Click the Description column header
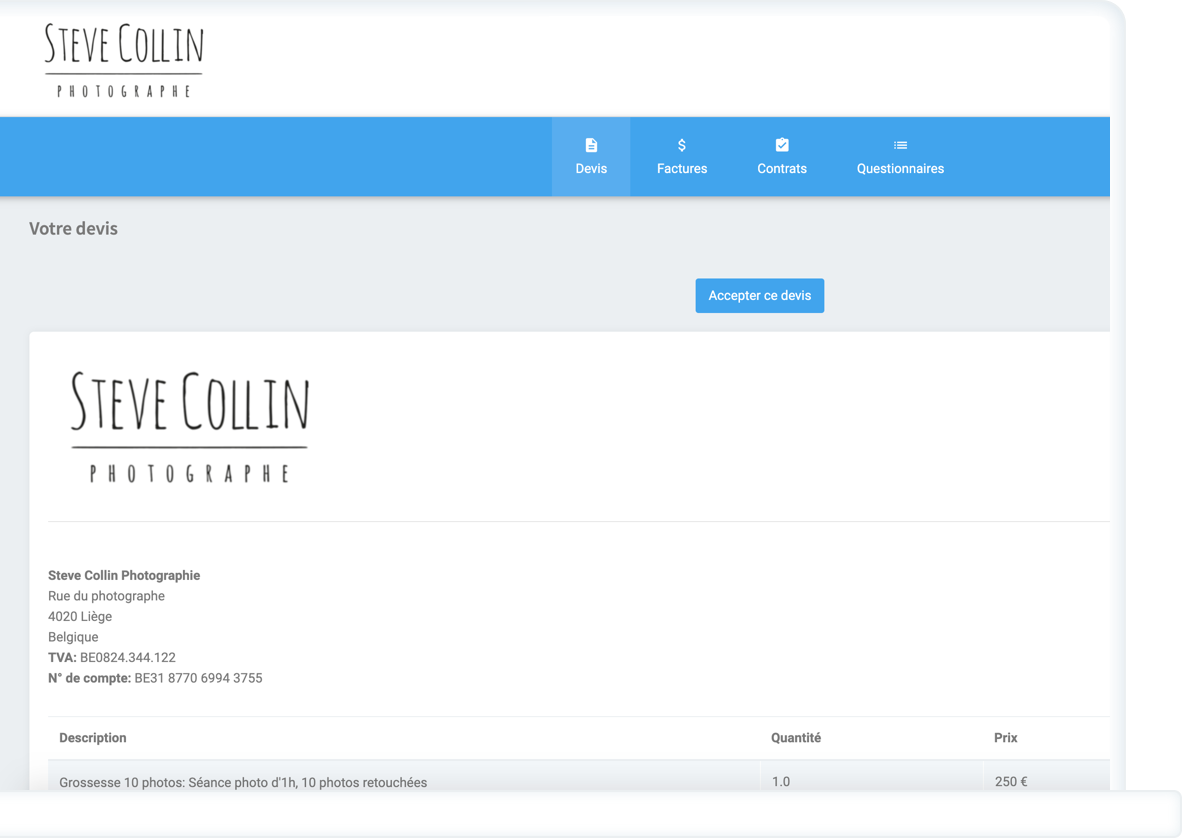The height and width of the screenshot is (838, 1182). pyautogui.click(x=93, y=738)
